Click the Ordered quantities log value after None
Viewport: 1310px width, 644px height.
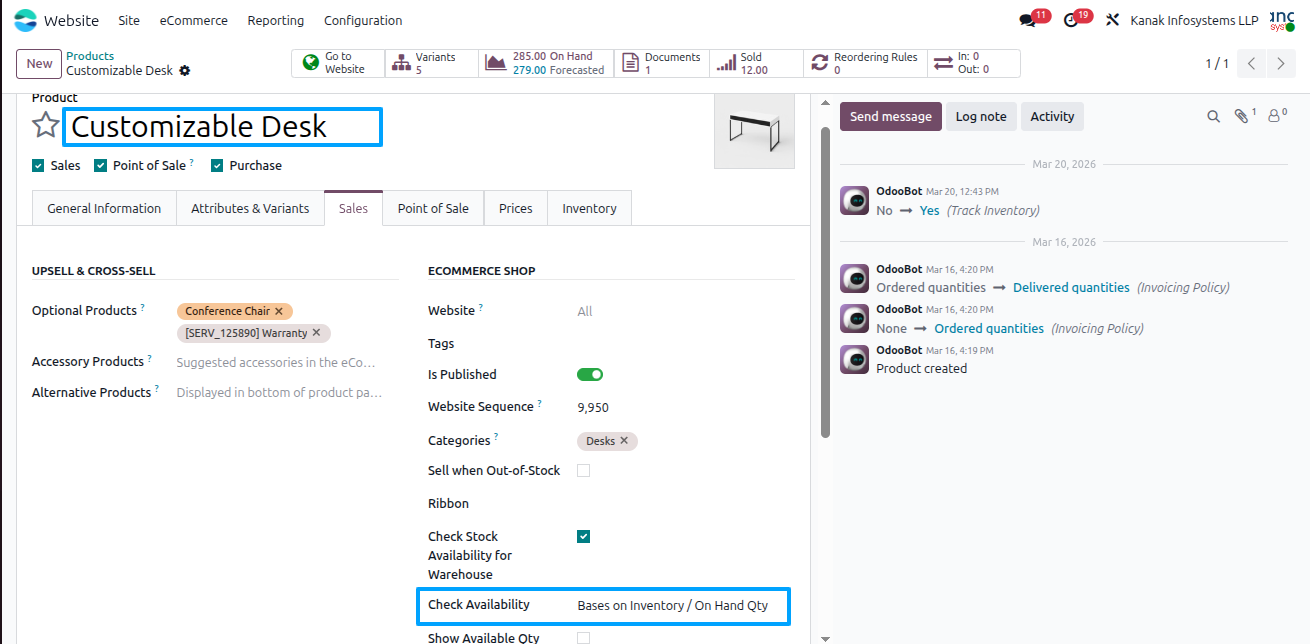(989, 328)
